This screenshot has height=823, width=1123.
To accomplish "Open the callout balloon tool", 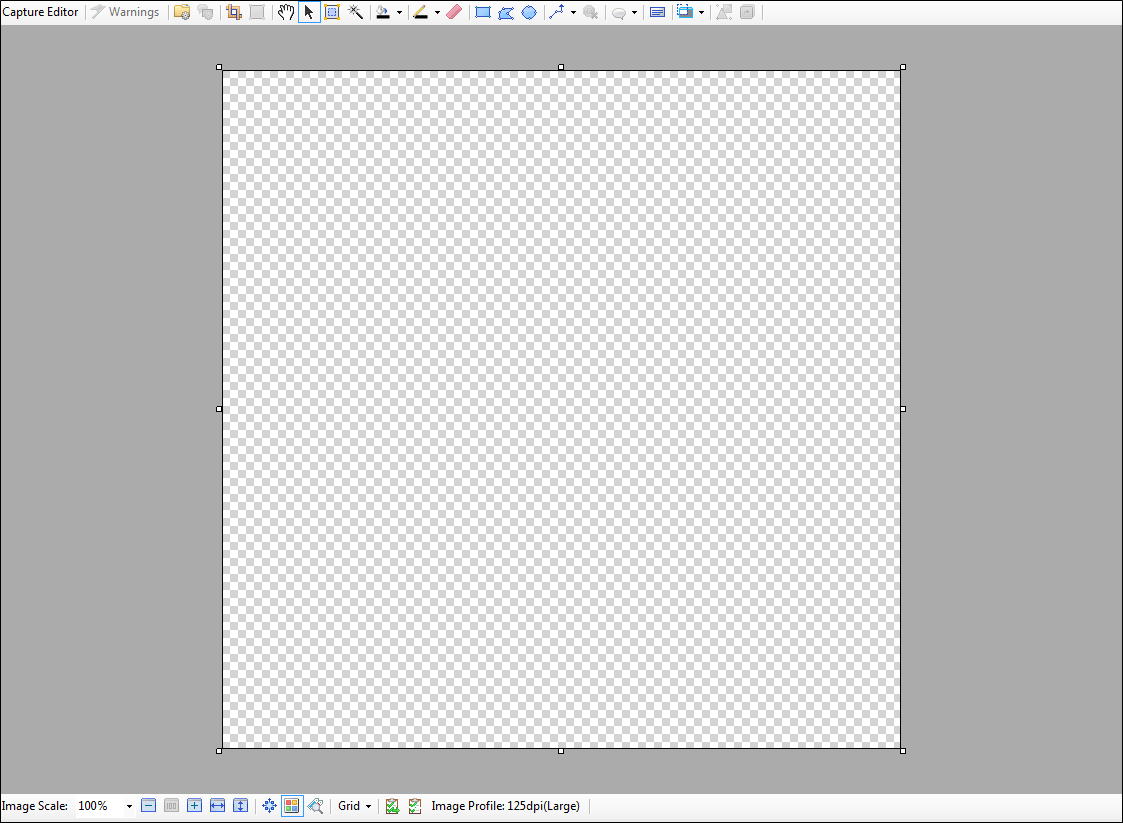I will point(620,12).
